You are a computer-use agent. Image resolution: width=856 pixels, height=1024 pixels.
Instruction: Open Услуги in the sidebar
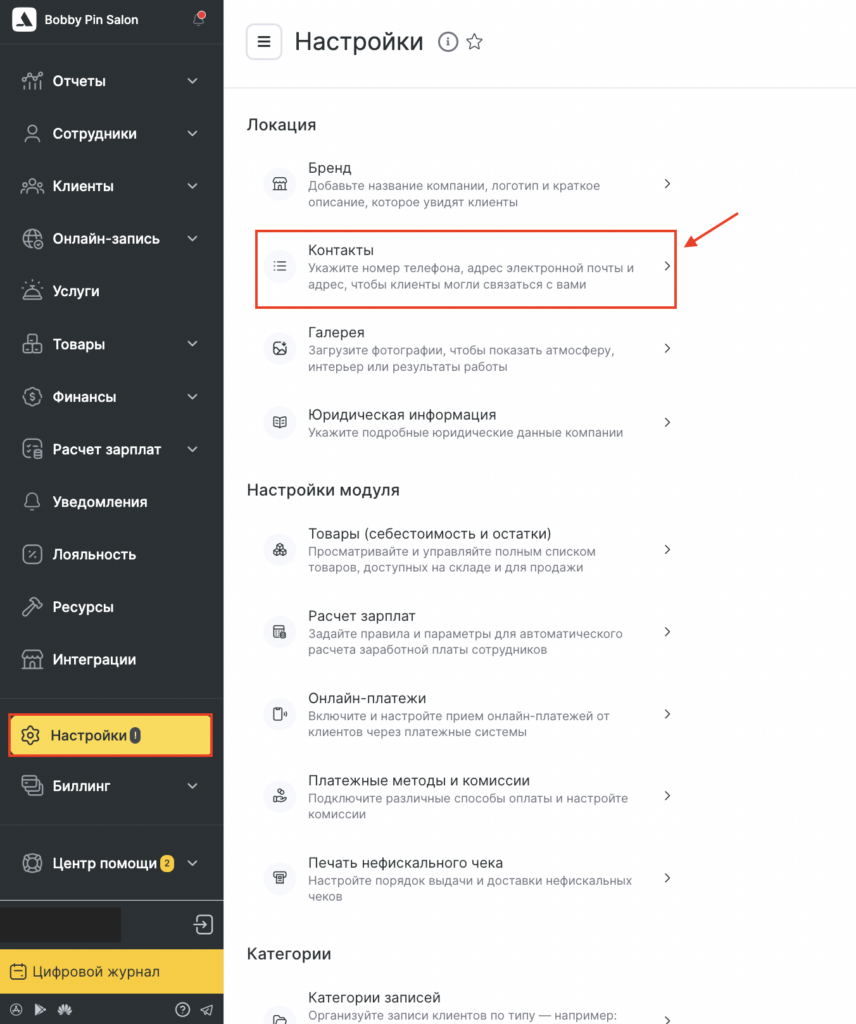pyautogui.click(x=76, y=292)
